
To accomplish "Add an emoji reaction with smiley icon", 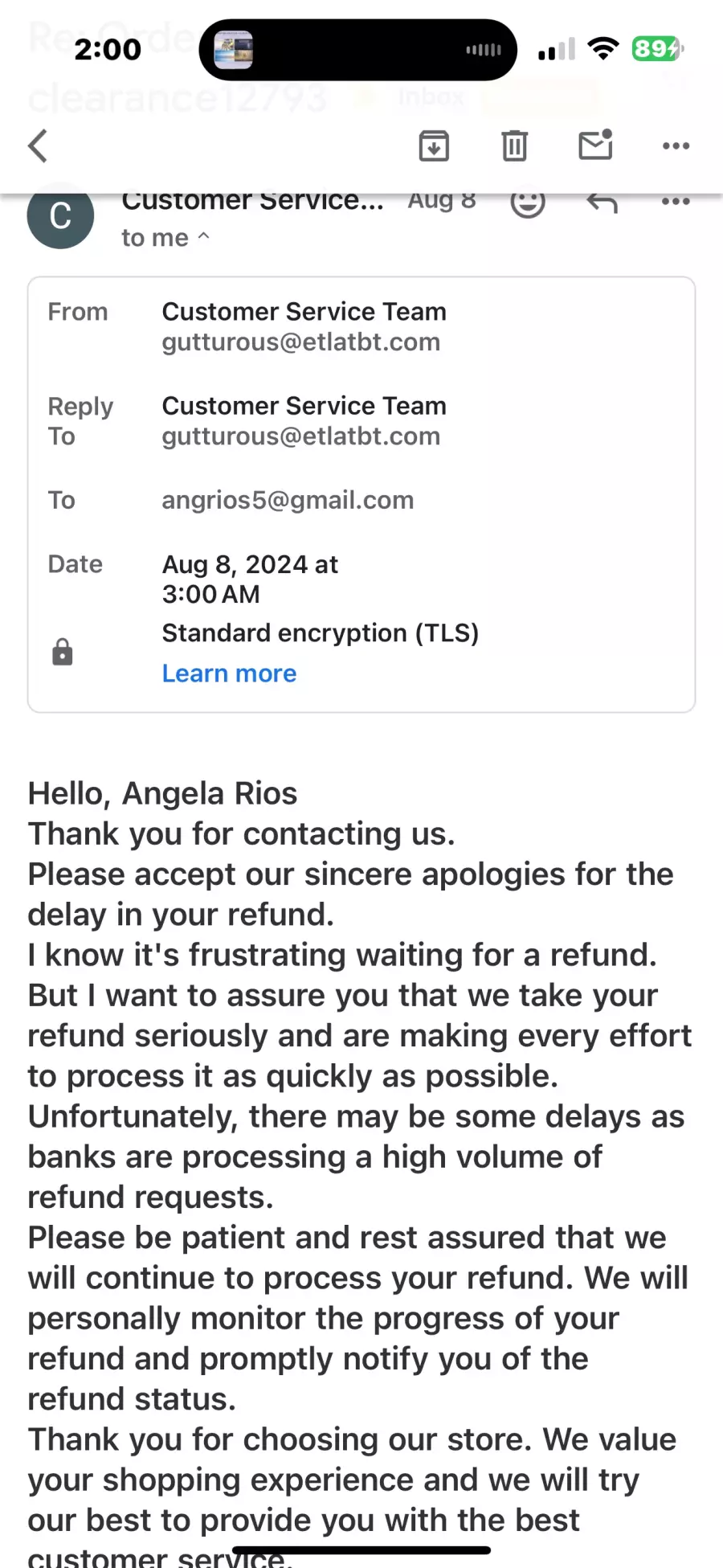I will (x=528, y=202).
